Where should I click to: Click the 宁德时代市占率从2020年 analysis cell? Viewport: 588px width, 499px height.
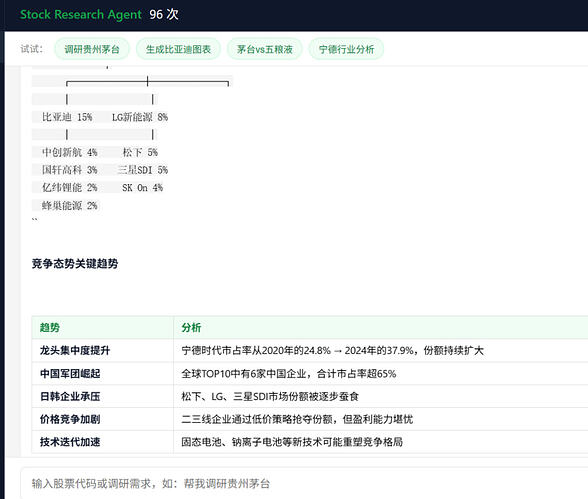point(381,351)
